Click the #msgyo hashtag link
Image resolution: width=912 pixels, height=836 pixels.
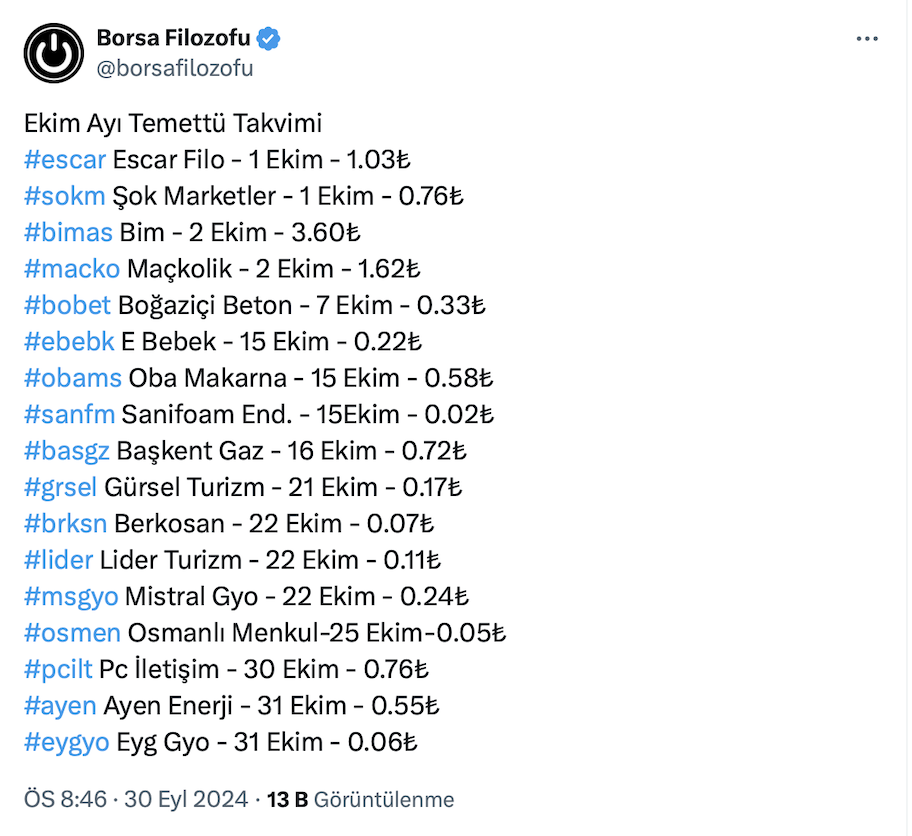click(70, 597)
